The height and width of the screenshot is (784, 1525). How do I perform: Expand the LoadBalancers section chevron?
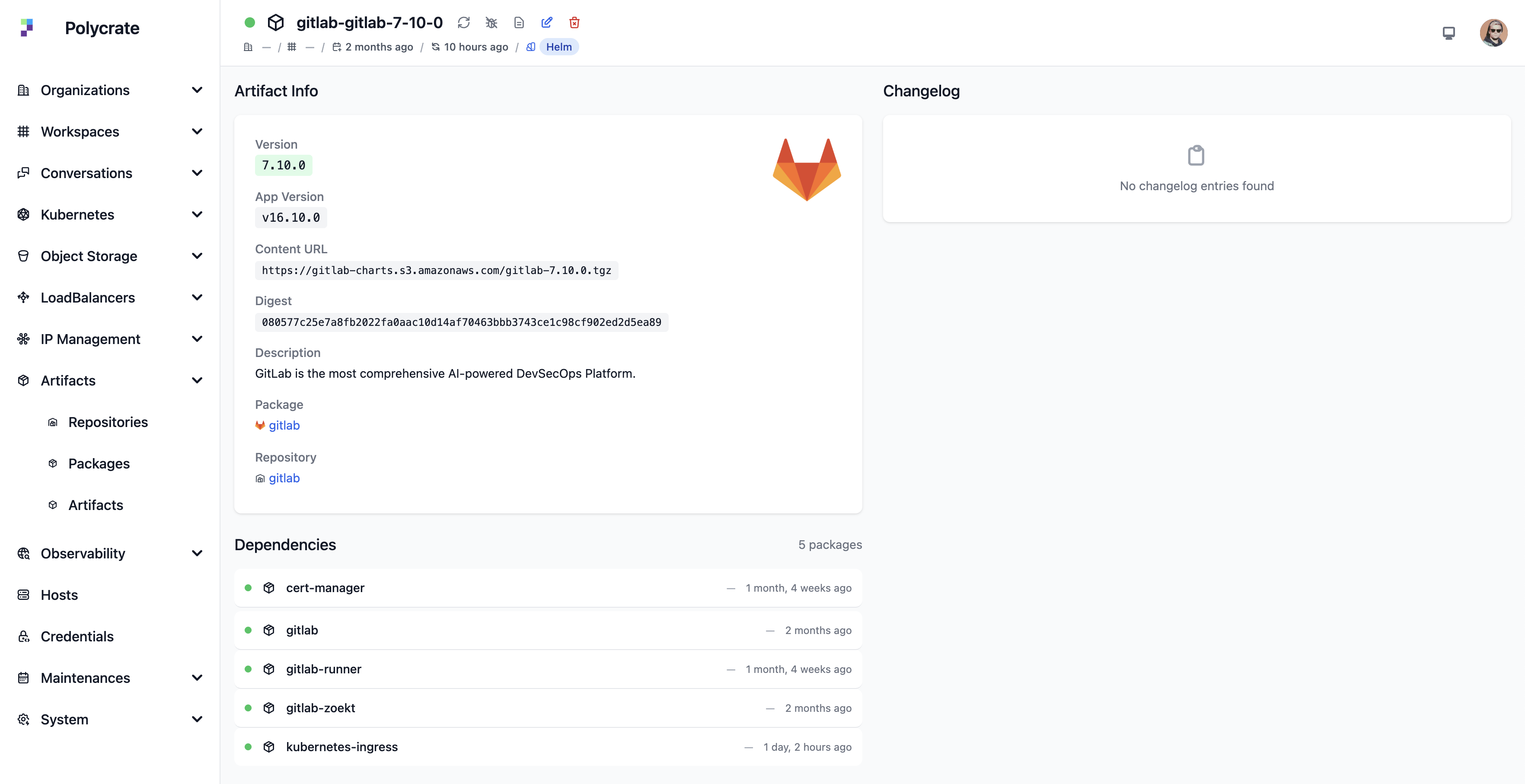197,297
